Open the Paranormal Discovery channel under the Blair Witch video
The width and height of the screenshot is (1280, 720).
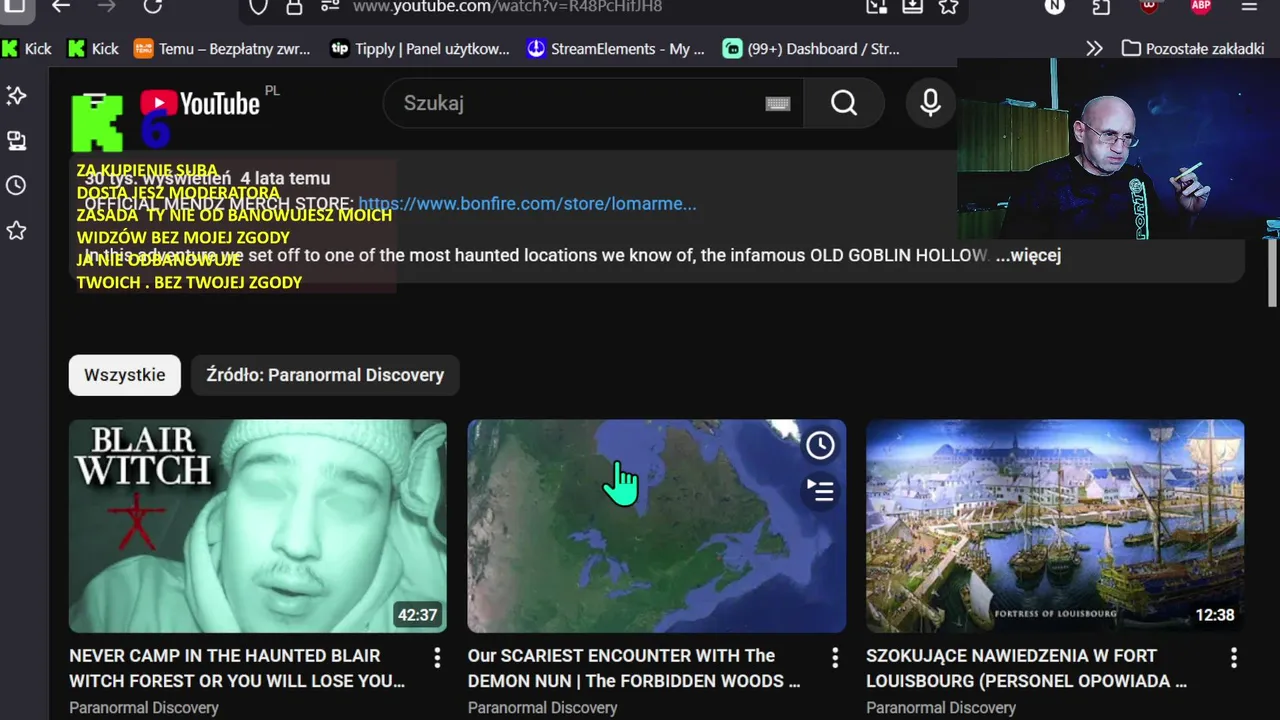pyautogui.click(x=144, y=708)
